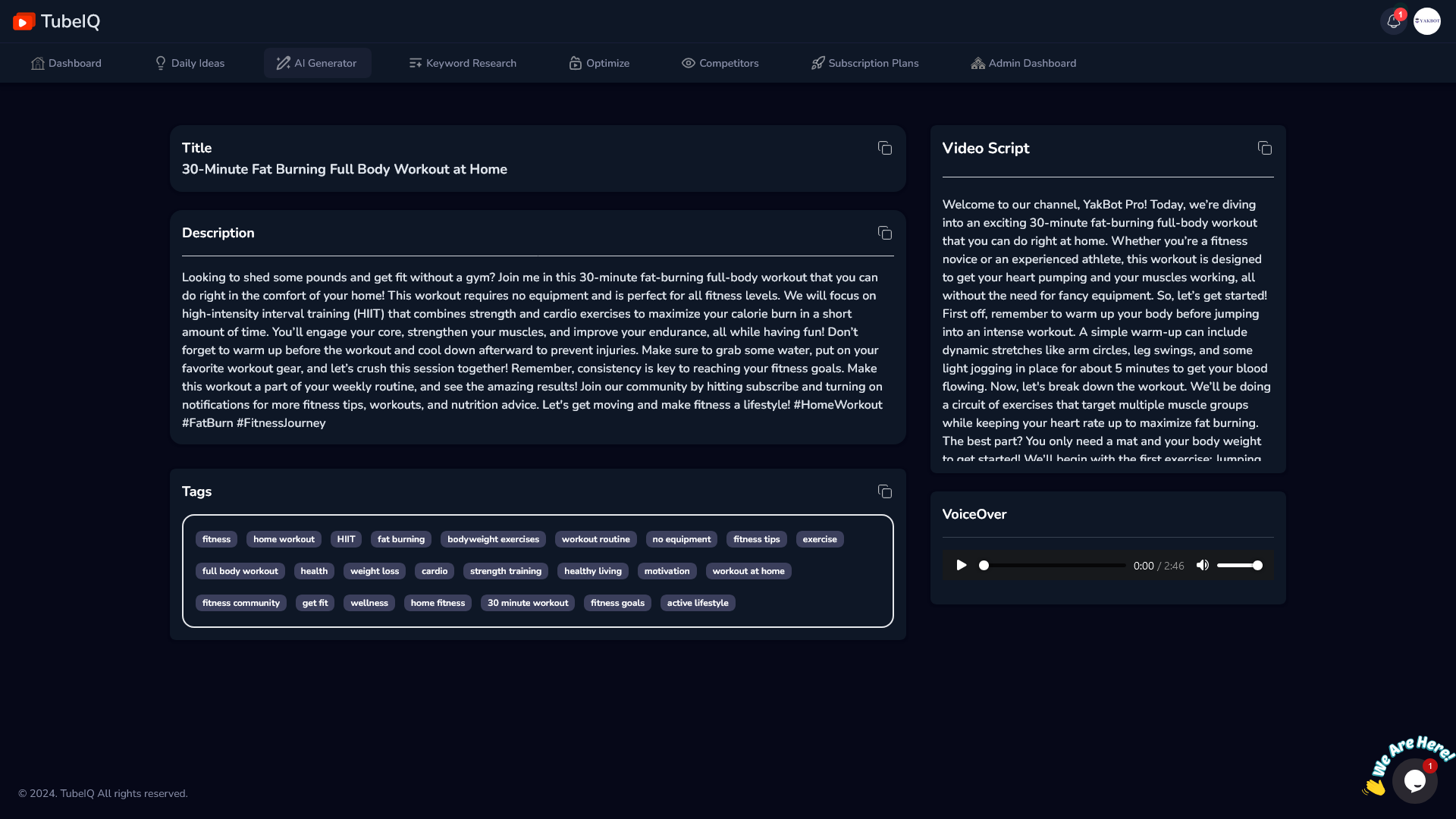Screen dimensions: 1456x819
Task: Go to the Dashboard tab
Action: pyautogui.click(x=66, y=63)
